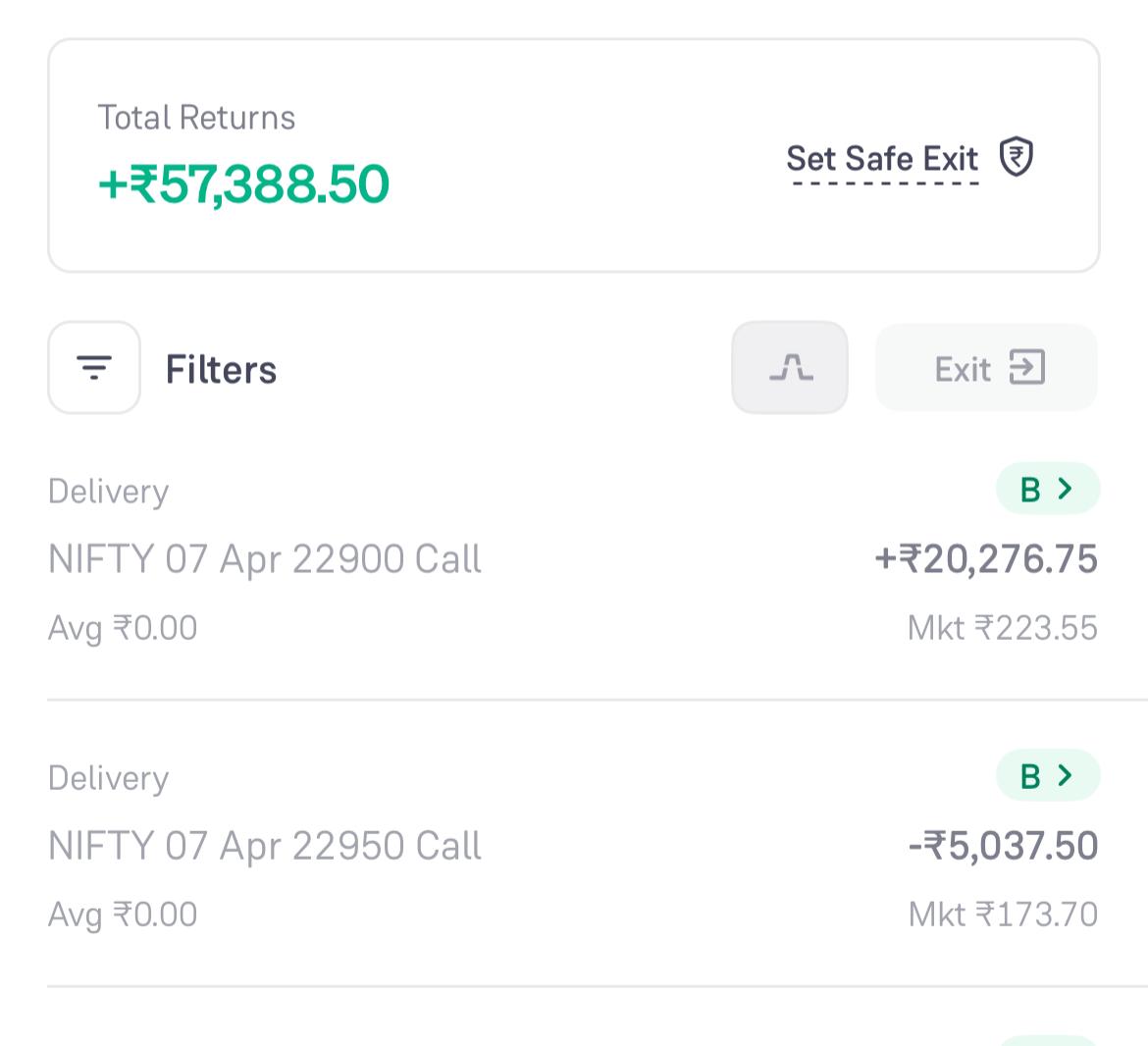This screenshot has height=1046, width=1148.
Task: Select the Mkt ₹173.70 price
Action: pyautogui.click(x=1003, y=915)
